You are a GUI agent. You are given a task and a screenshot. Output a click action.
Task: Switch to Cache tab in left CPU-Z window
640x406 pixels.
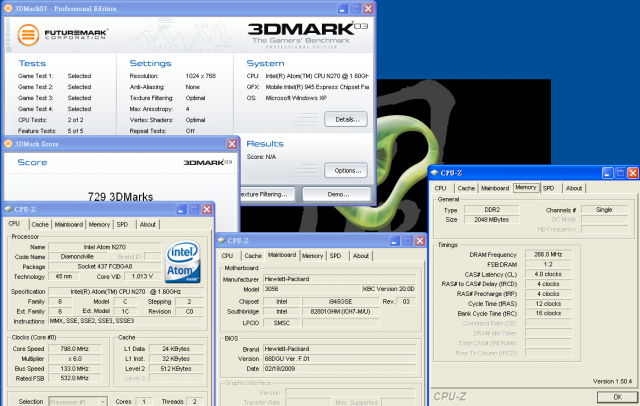click(x=40, y=224)
